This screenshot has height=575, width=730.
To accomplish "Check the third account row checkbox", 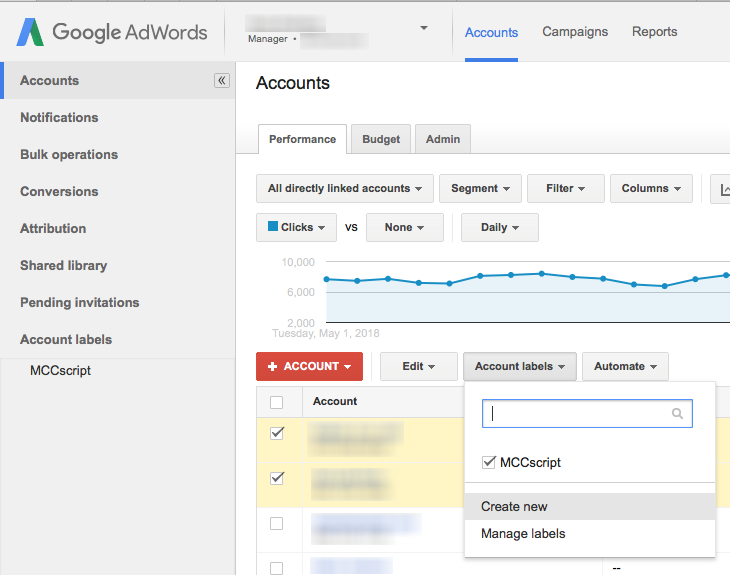I will (x=277, y=523).
